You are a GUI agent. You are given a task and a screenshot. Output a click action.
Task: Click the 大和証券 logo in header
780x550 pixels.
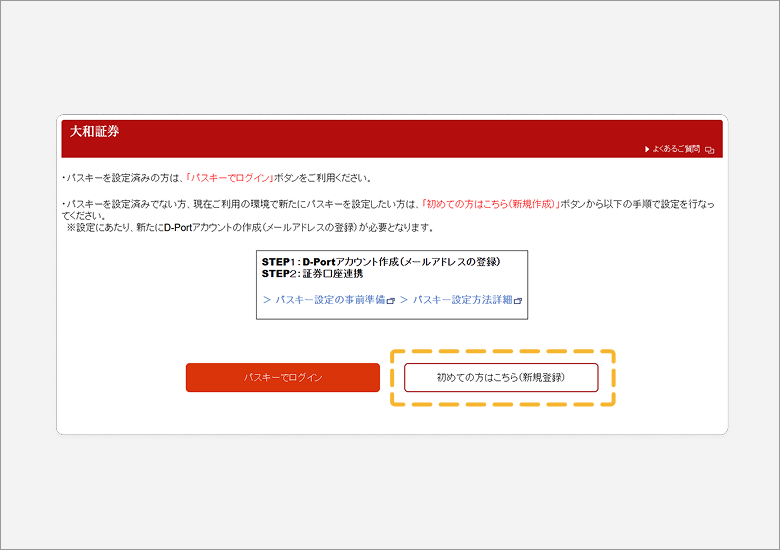pos(95,131)
